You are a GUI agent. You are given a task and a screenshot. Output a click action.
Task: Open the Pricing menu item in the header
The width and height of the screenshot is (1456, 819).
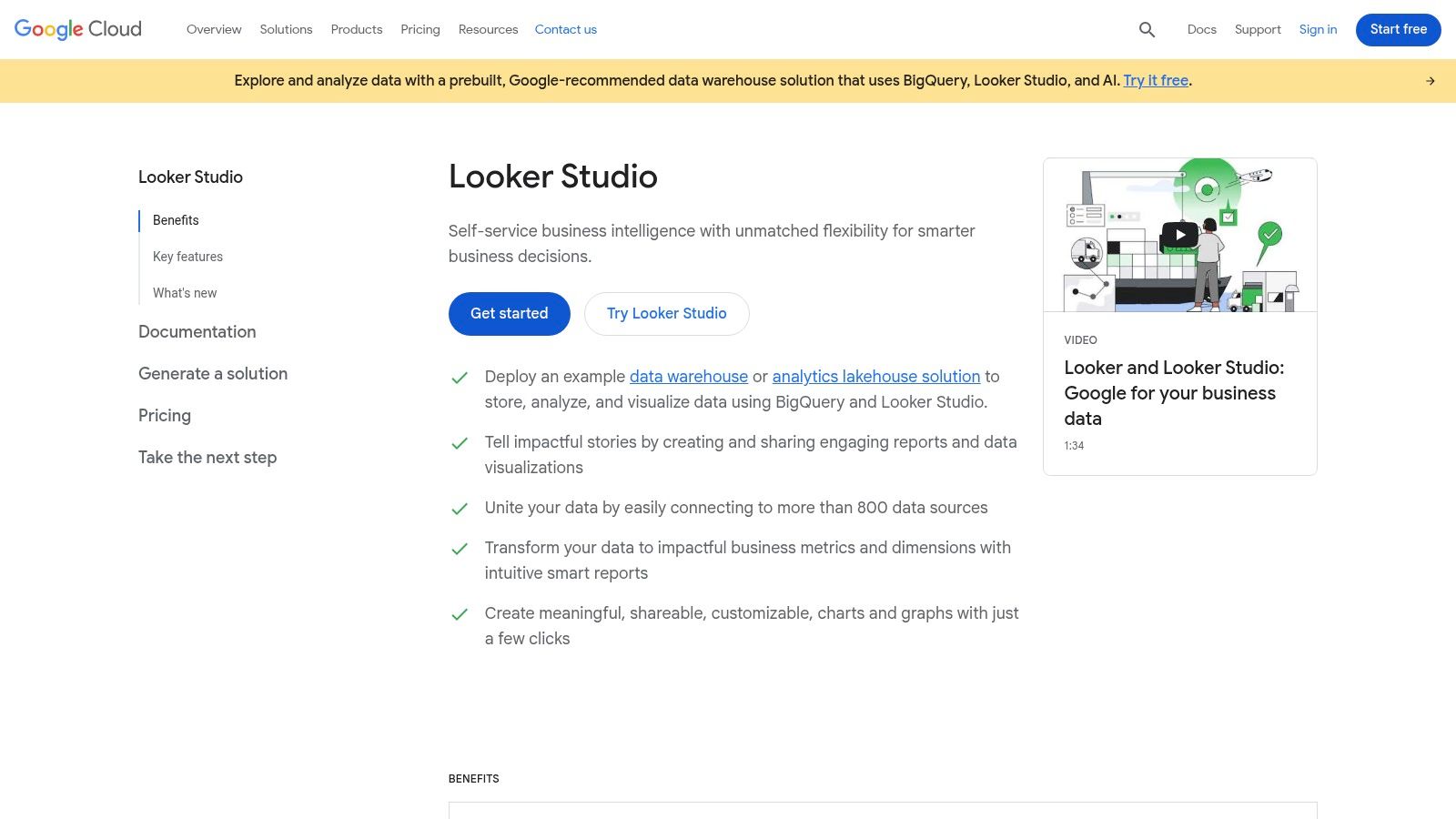(420, 29)
